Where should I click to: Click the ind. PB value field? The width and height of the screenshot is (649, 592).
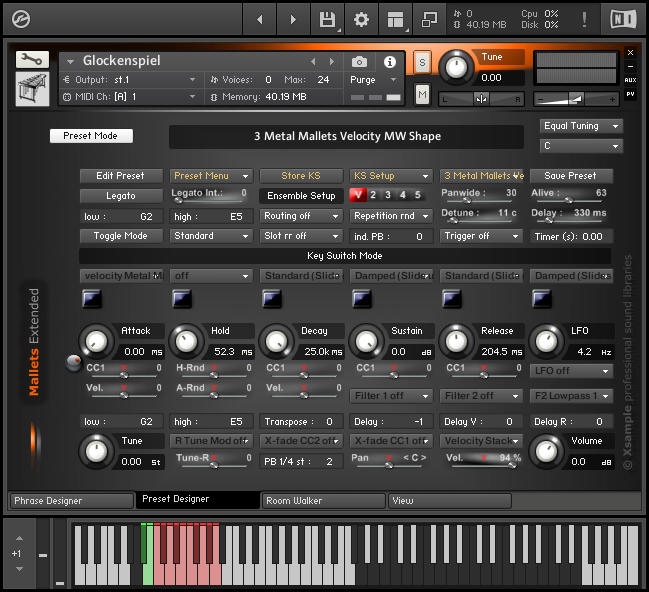[391, 236]
